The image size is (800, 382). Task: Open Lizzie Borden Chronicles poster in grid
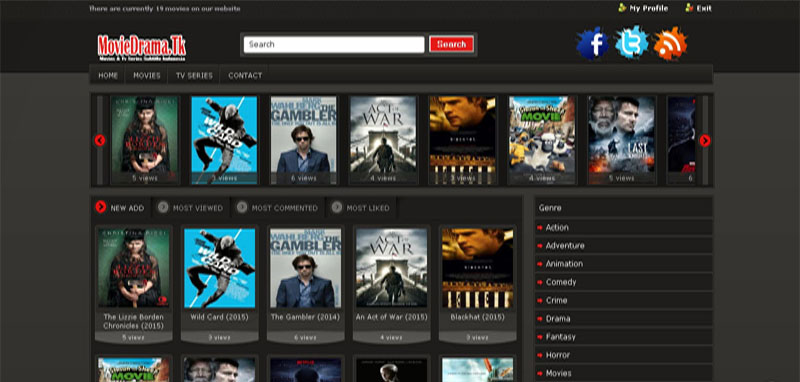pyautogui.click(x=134, y=267)
